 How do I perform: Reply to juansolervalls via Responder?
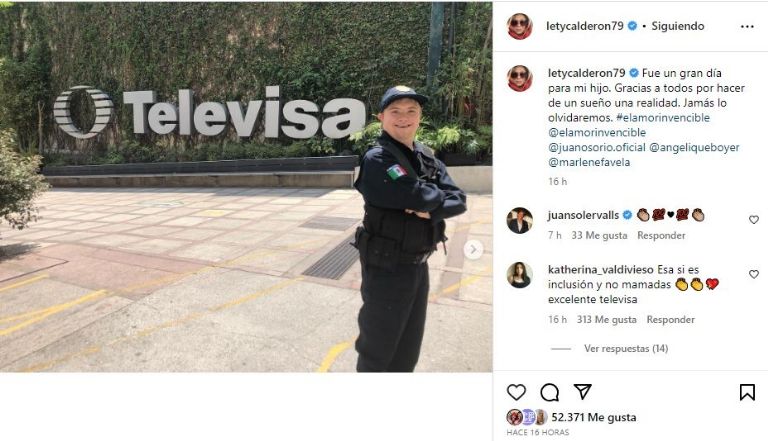click(661, 235)
